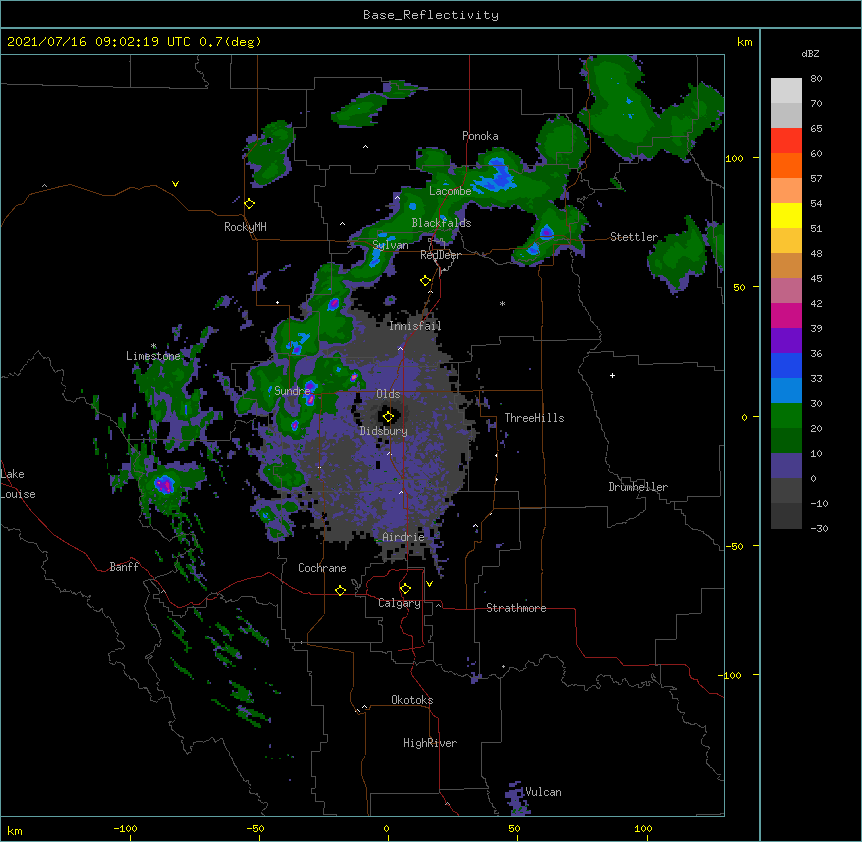Click the Stettler city label
The height and width of the screenshot is (842, 862).
click(x=634, y=237)
